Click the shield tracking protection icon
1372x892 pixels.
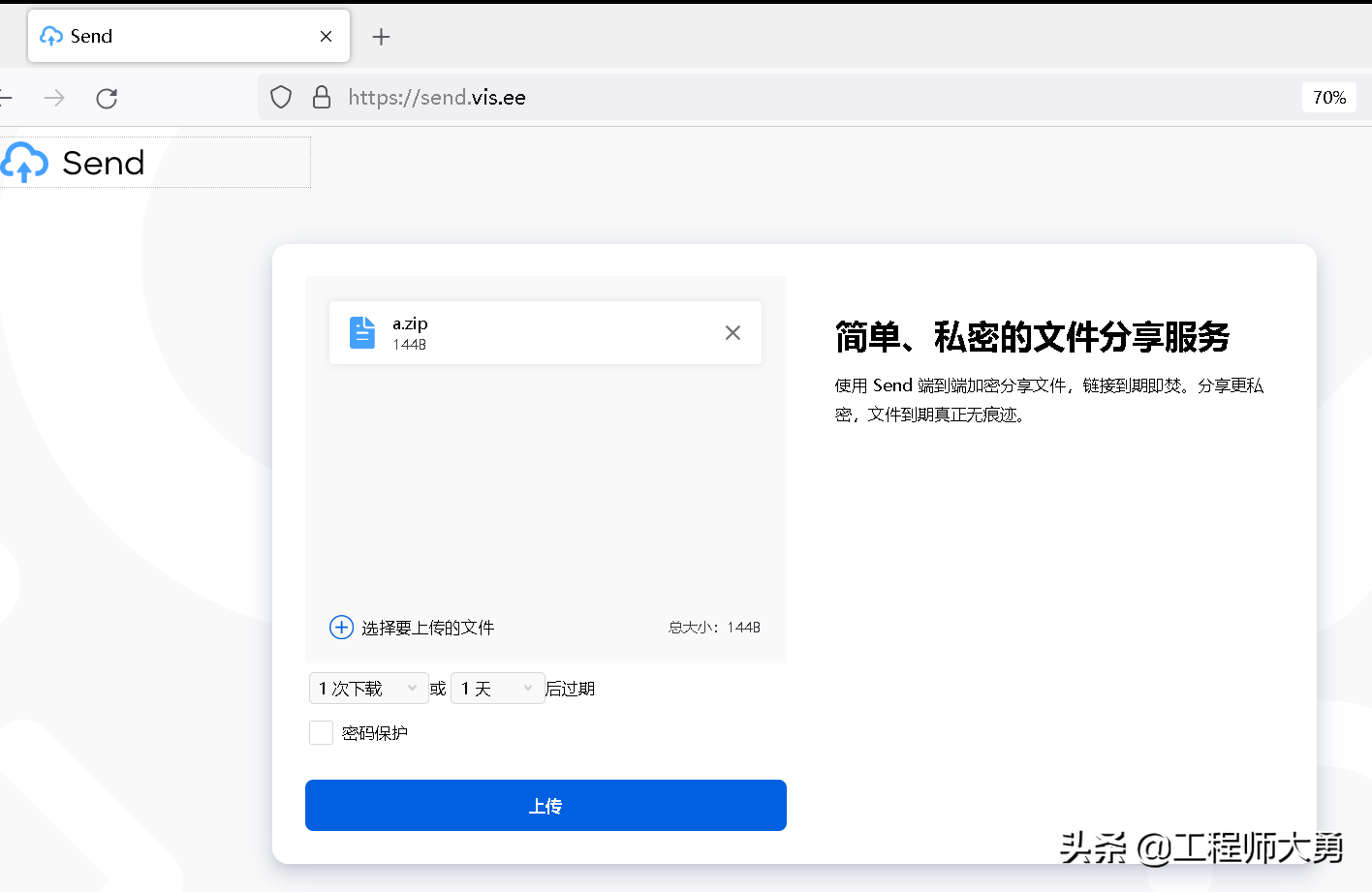(281, 98)
